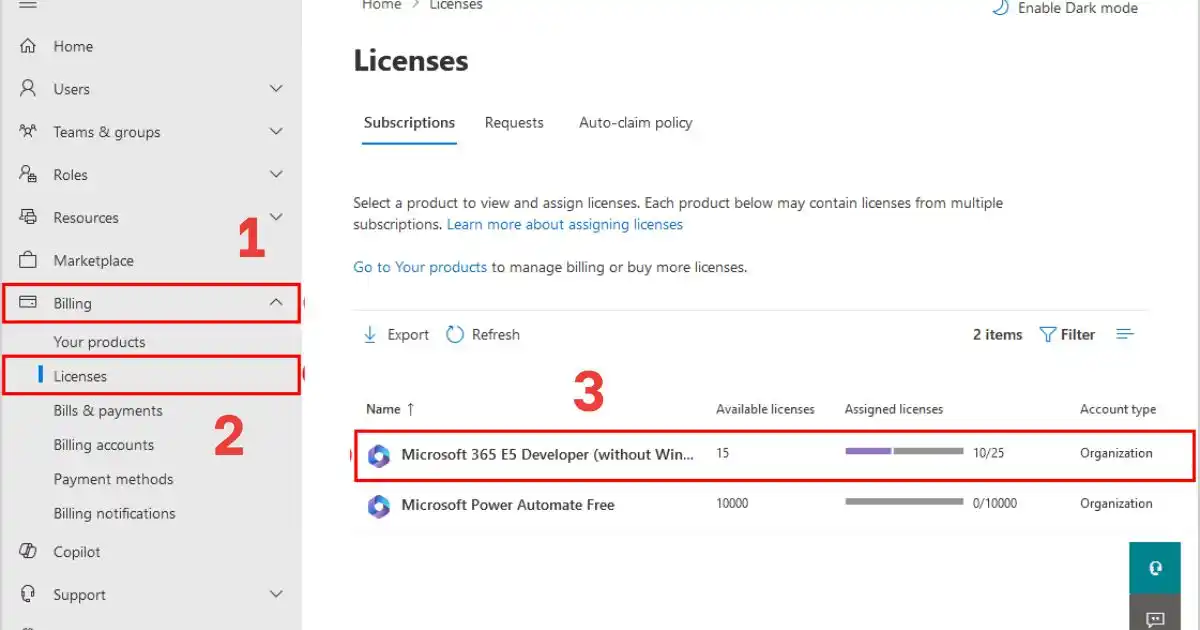This screenshot has width=1200, height=630.
Task: Click the 0/10000 assigned count text
Action: point(995,504)
